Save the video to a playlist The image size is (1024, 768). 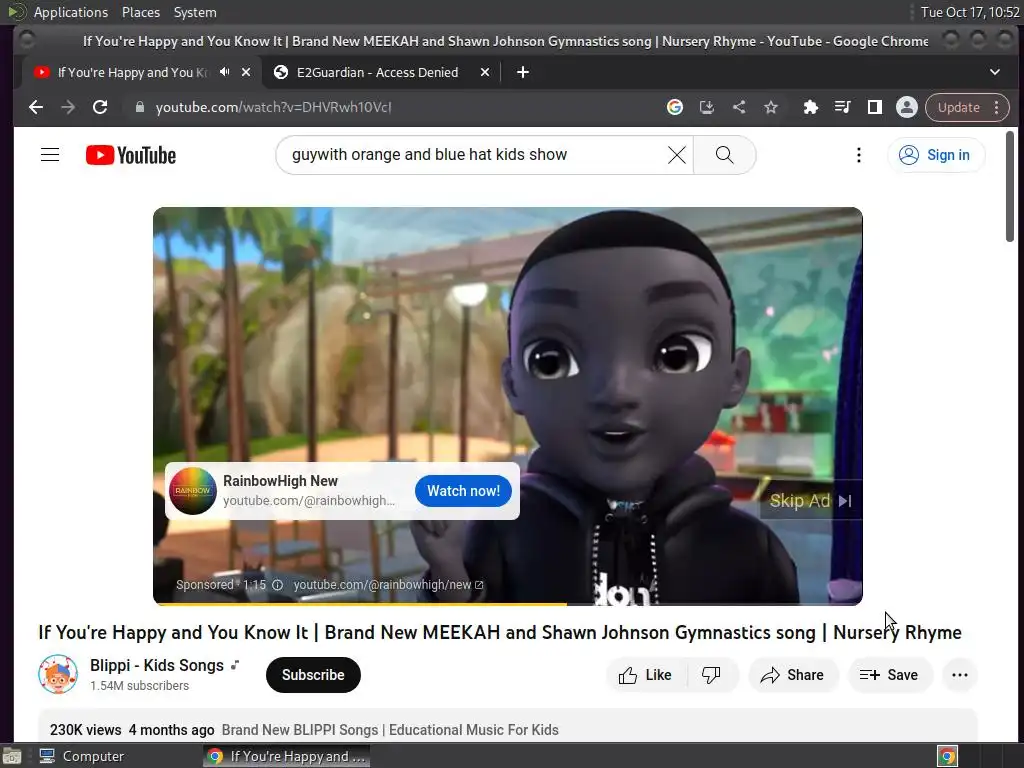(x=890, y=675)
